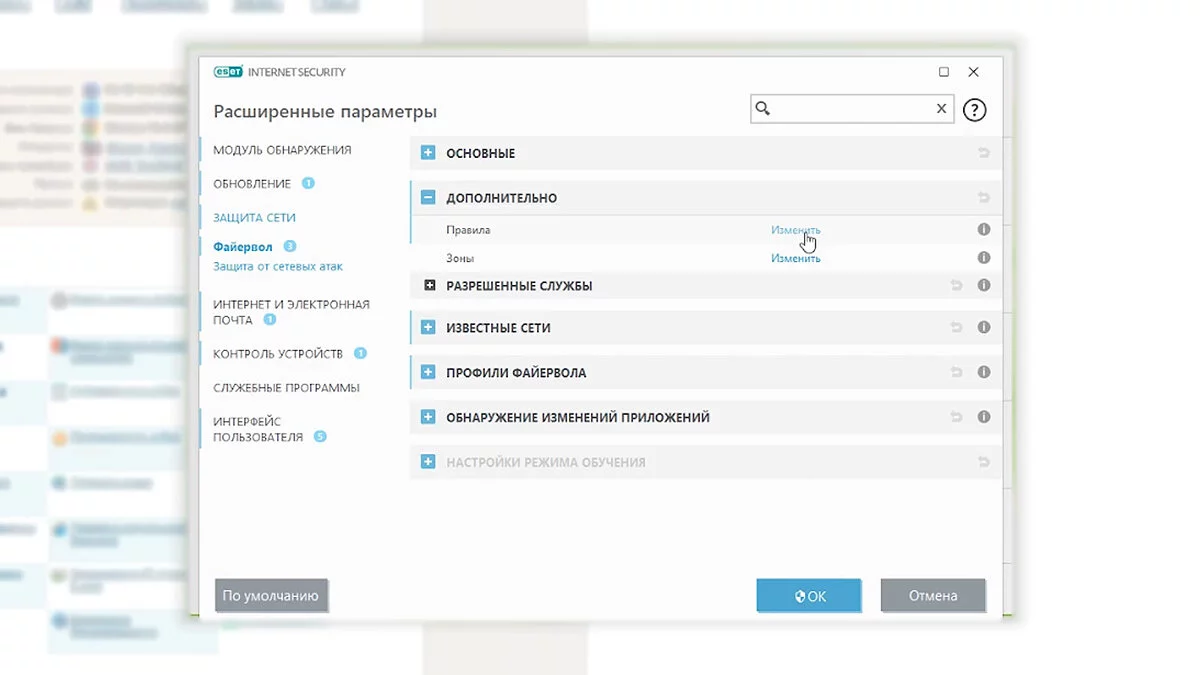Collapse the Дополнительно section

coord(428,198)
